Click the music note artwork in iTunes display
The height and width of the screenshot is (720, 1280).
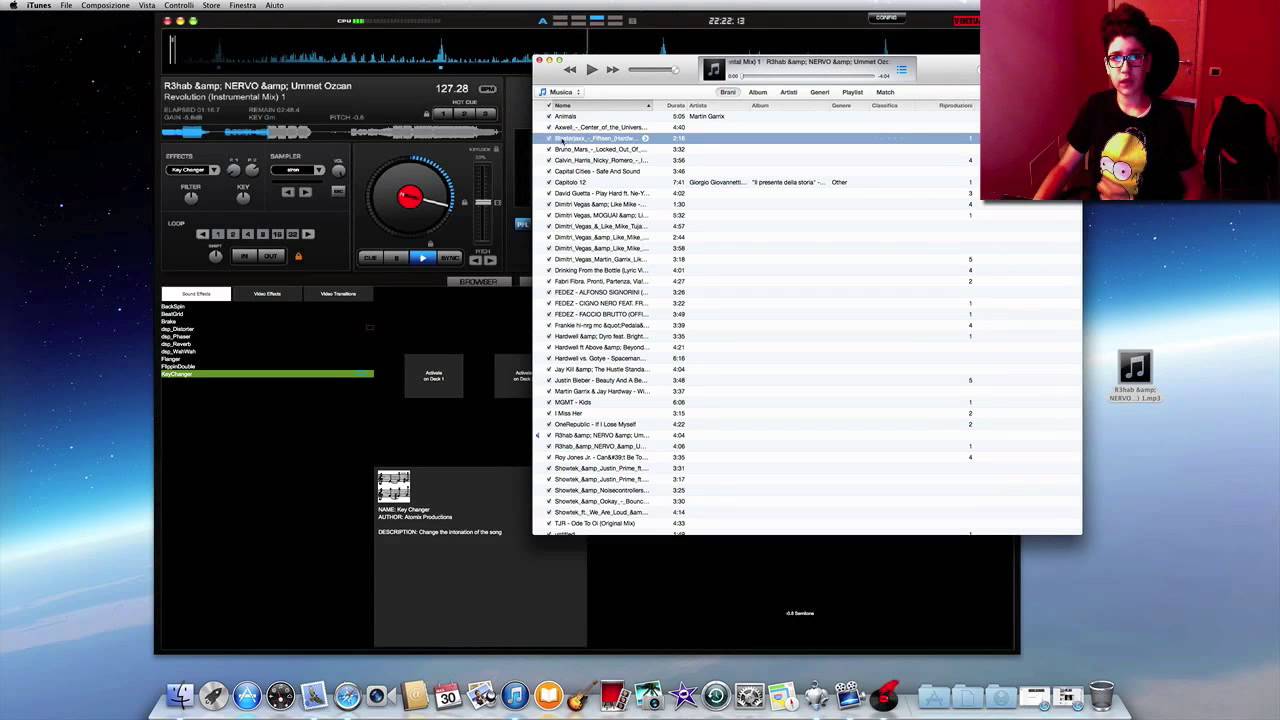[713, 69]
